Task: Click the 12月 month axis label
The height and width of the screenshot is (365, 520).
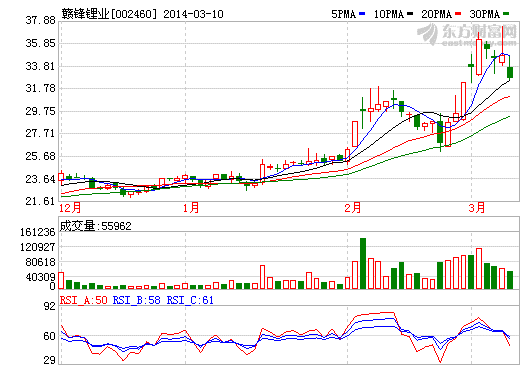Action: click(70, 208)
